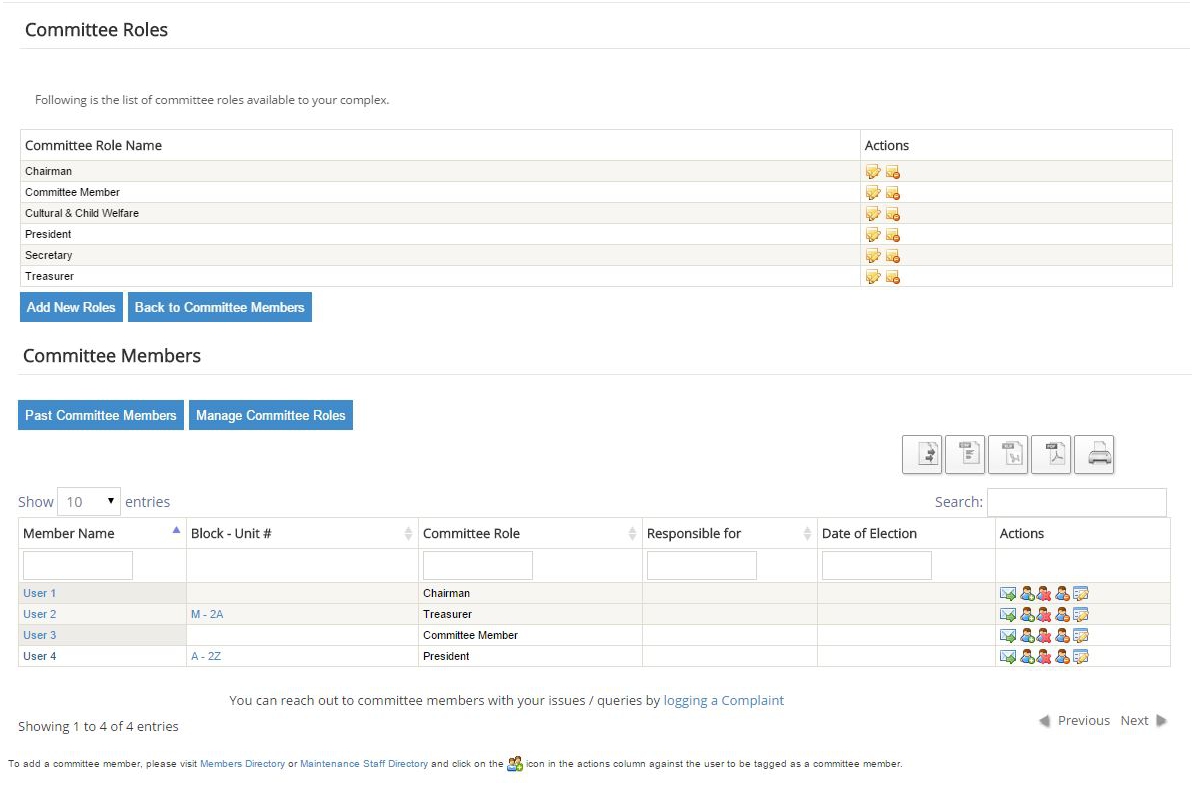This screenshot has width=1200, height=800.
Task: Open Manage Committee Roles
Action: click(x=271, y=415)
